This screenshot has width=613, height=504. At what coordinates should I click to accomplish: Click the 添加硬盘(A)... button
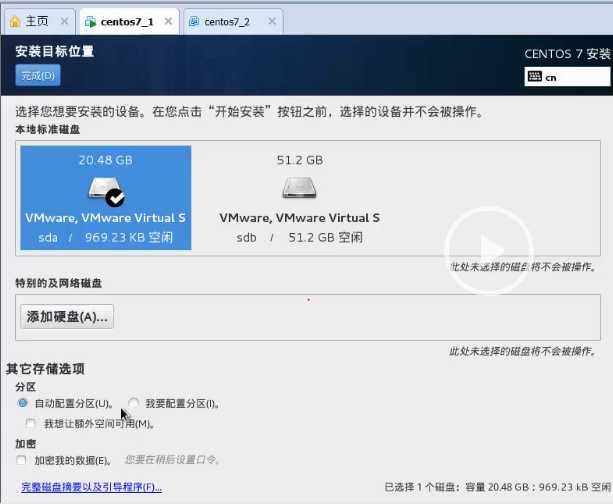pyautogui.click(x=67, y=317)
